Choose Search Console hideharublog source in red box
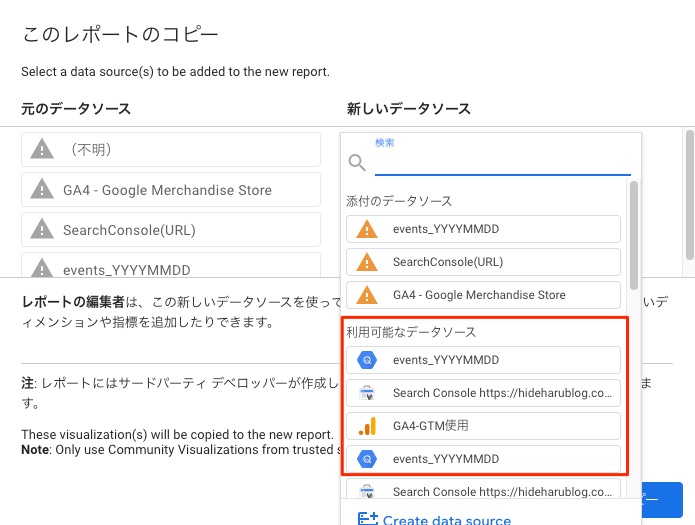 point(483,393)
